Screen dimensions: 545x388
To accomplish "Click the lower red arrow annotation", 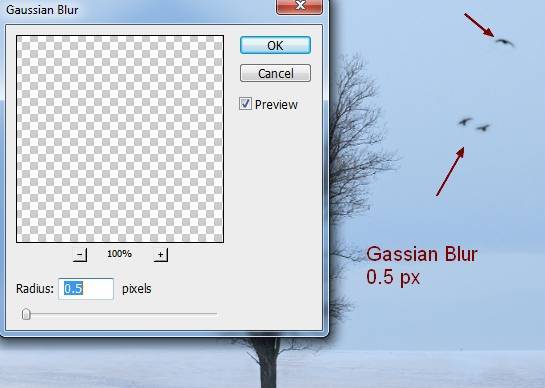I will (450, 171).
